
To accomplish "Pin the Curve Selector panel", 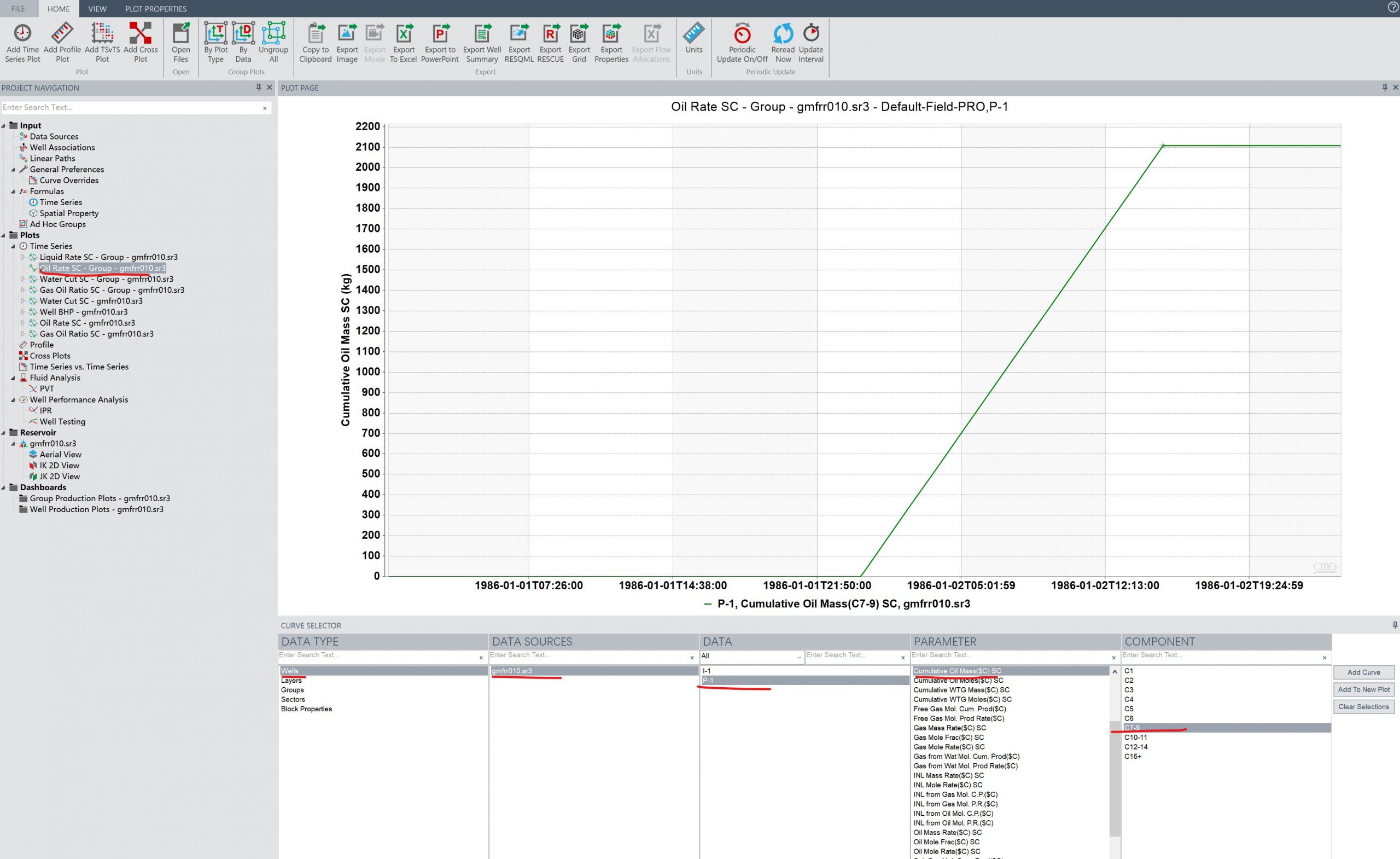I will (x=1395, y=625).
